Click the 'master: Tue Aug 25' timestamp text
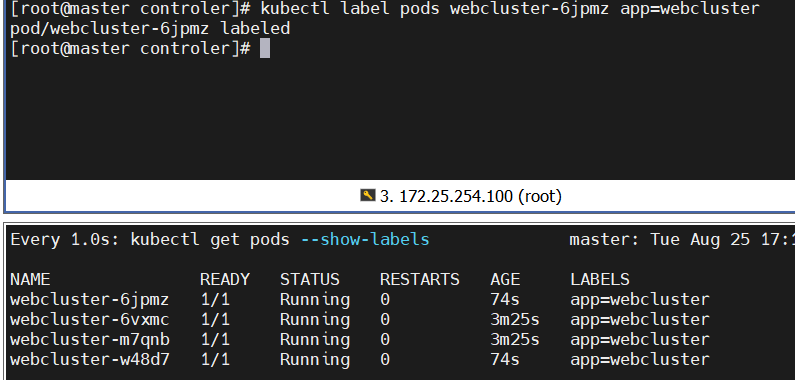 click(x=660, y=239)
